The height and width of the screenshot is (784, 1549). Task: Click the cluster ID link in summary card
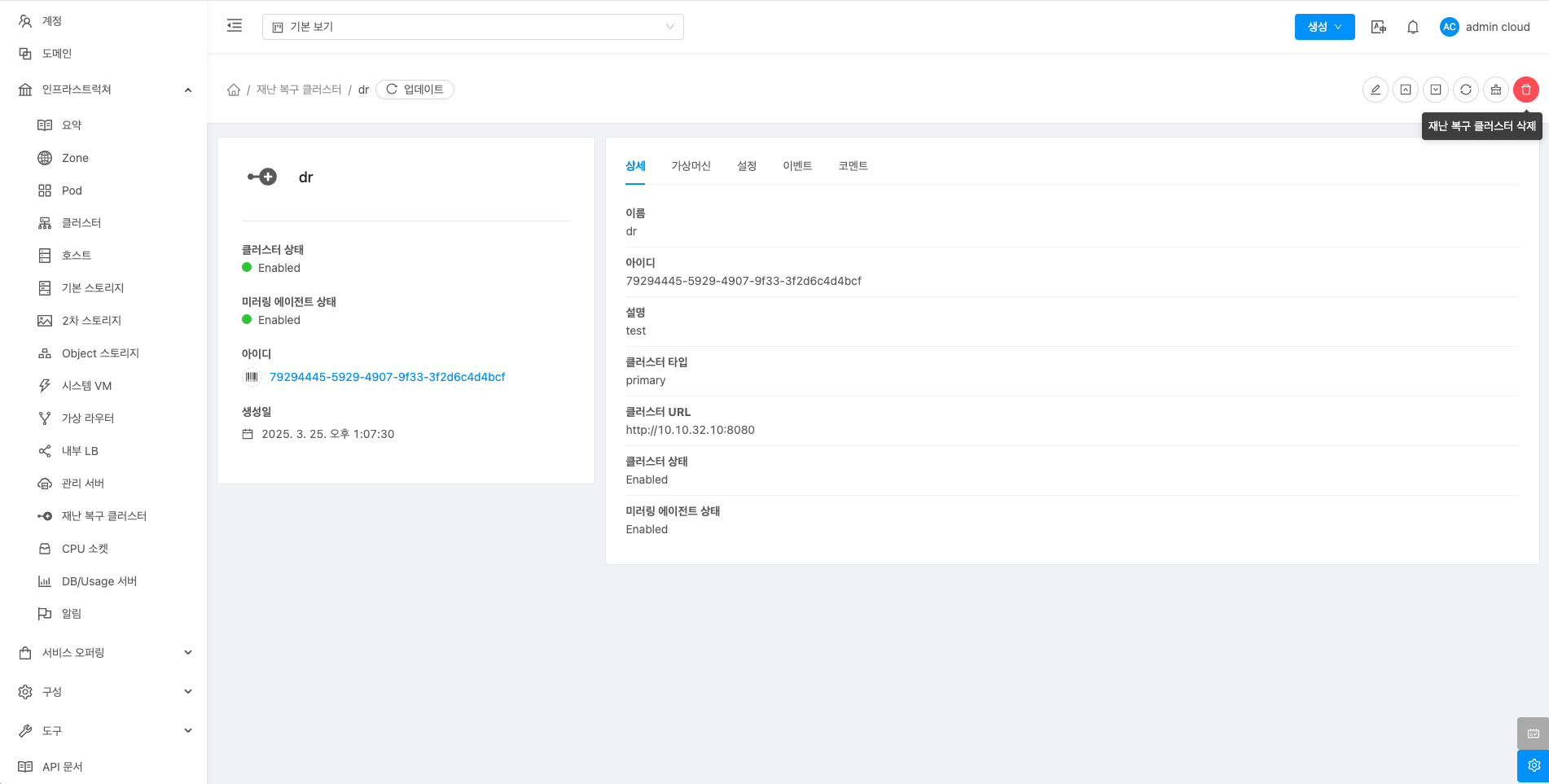pyautogui.click(x=387, y=377)
